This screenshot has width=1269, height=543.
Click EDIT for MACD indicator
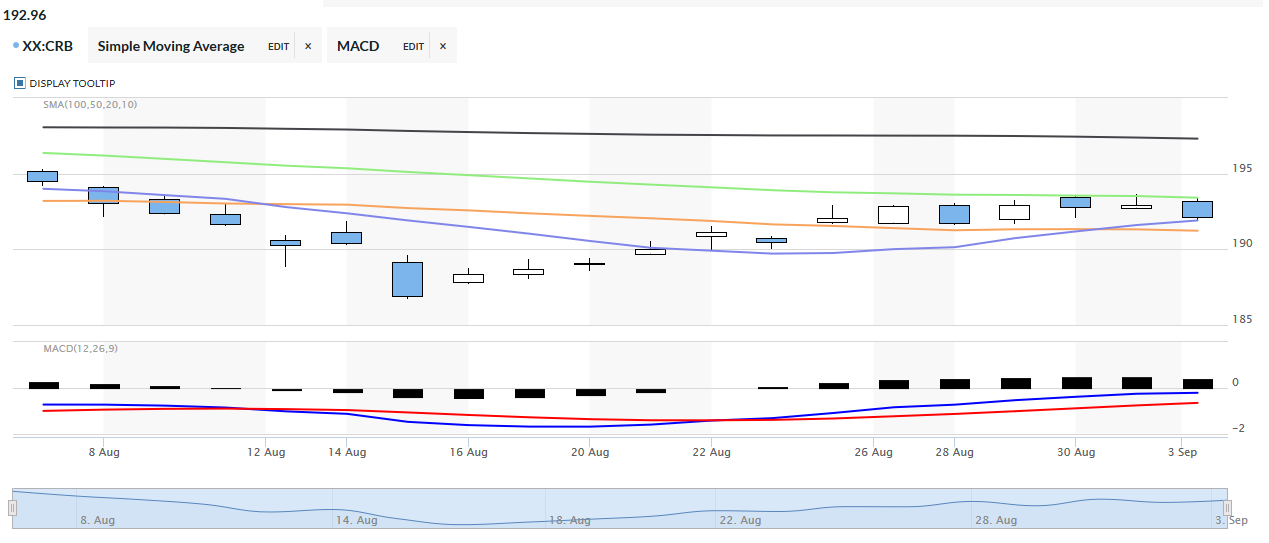click(413, 46)
